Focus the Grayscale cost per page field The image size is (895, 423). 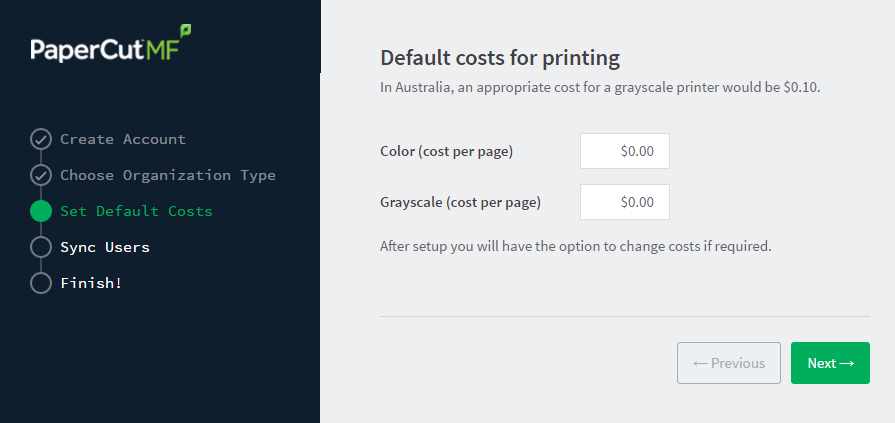624,202
